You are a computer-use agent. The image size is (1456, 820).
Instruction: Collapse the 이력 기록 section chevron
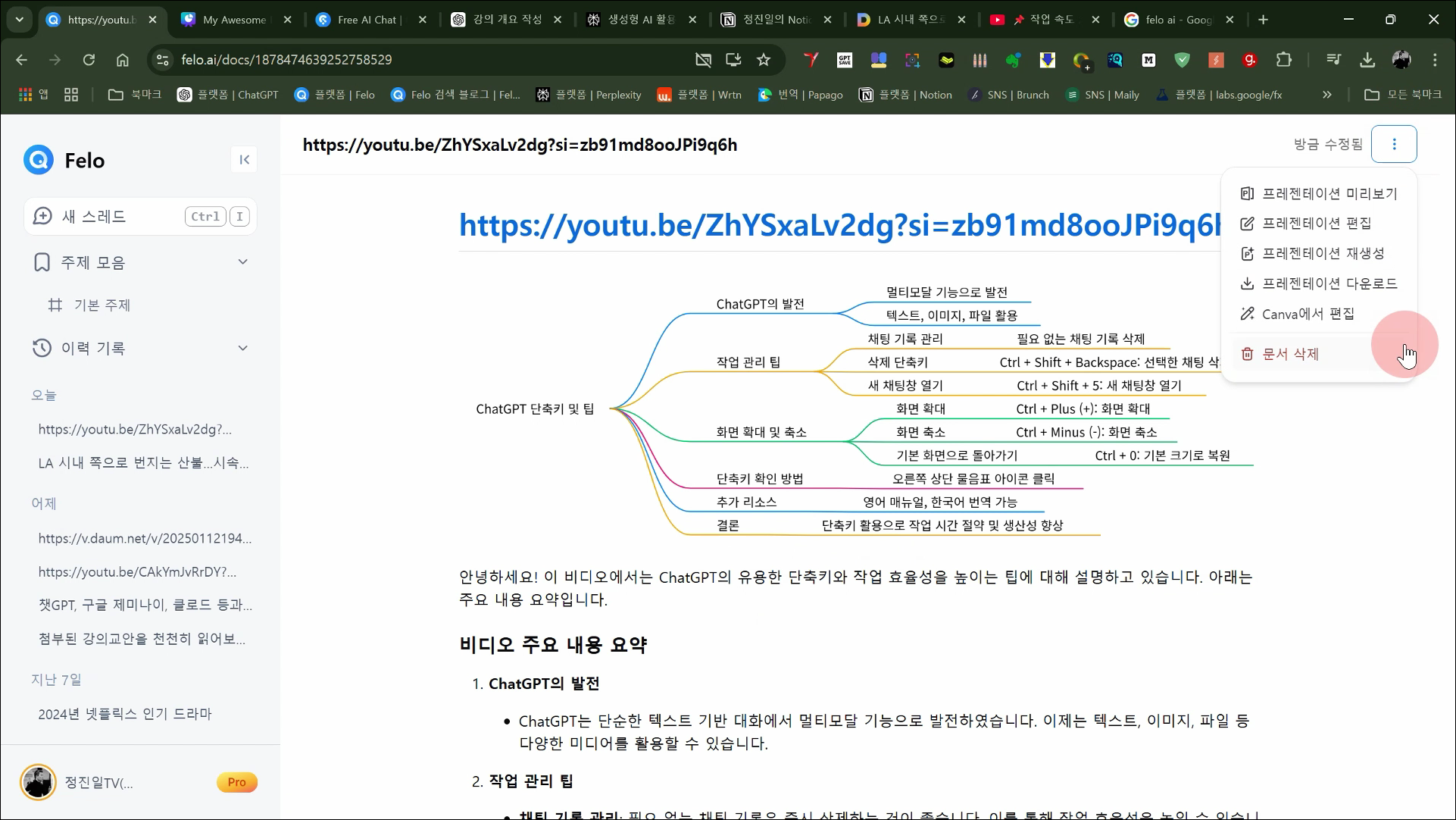point(243,348)
